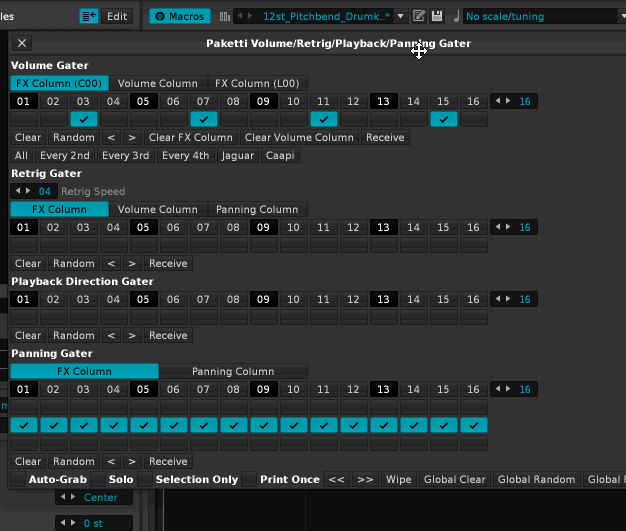Click the >> button before Wipe

click(x=366, y=480)
